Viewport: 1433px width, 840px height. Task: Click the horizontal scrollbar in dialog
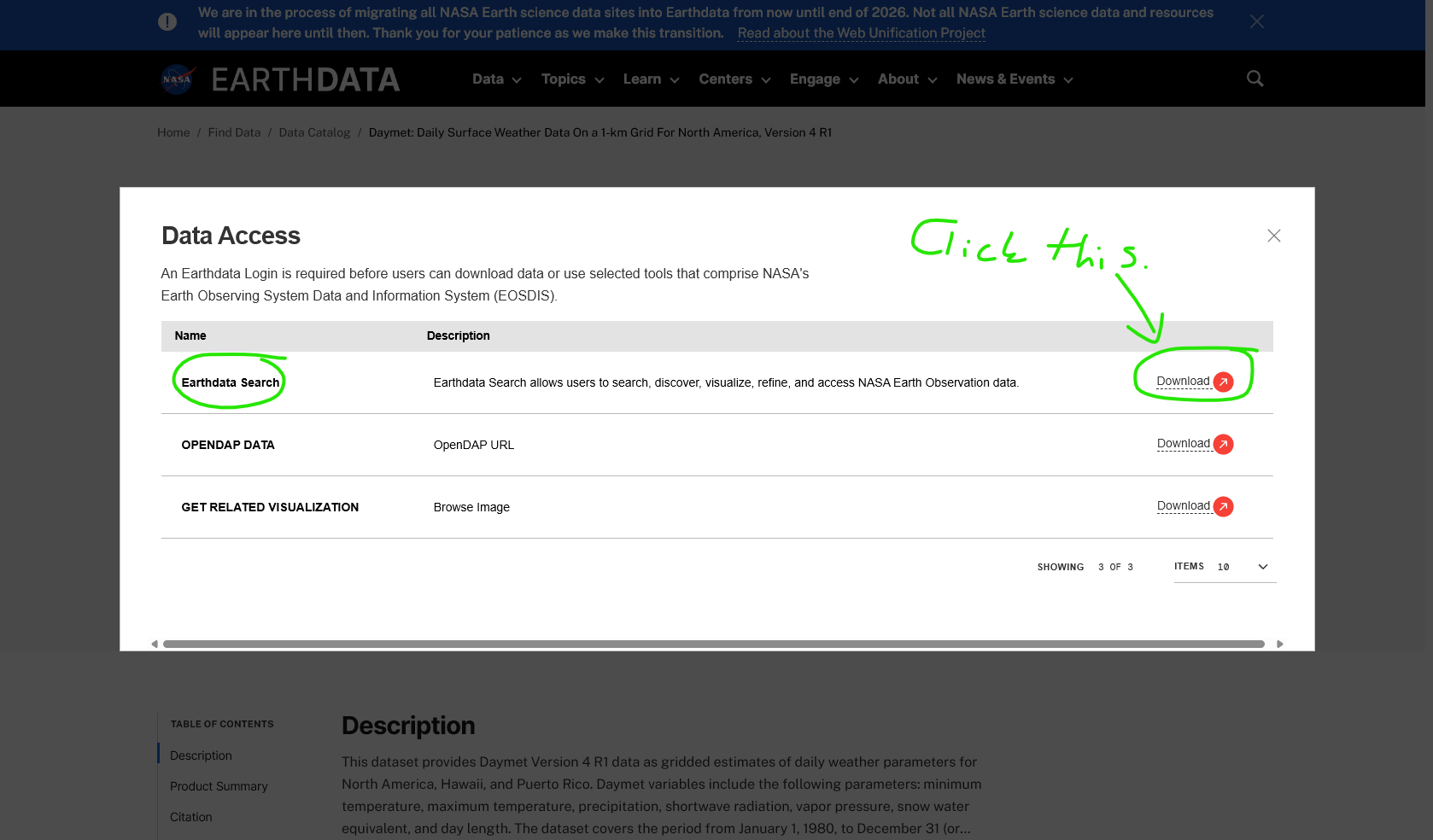713,644
